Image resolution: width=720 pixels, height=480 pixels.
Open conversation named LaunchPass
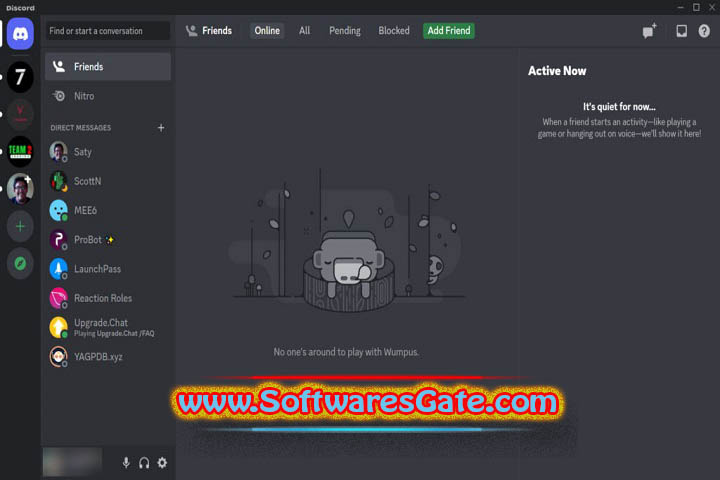tap(108, 269)
